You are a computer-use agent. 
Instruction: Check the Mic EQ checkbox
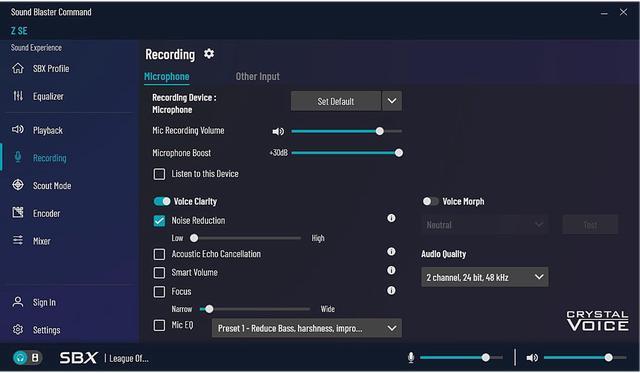tap(159, 325)
